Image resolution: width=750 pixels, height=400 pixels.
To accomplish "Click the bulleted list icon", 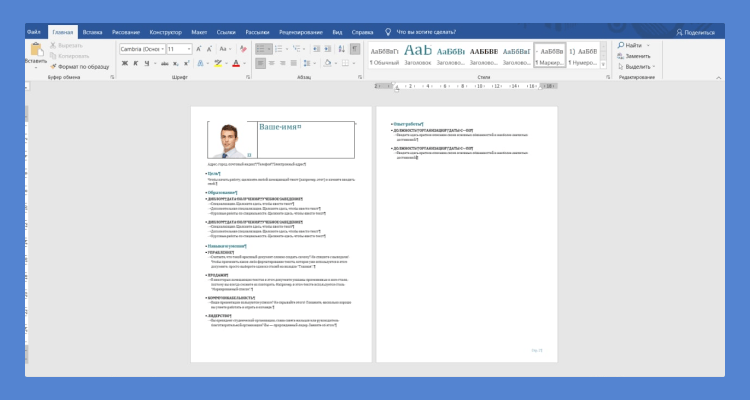I will (x=261, y=48).
